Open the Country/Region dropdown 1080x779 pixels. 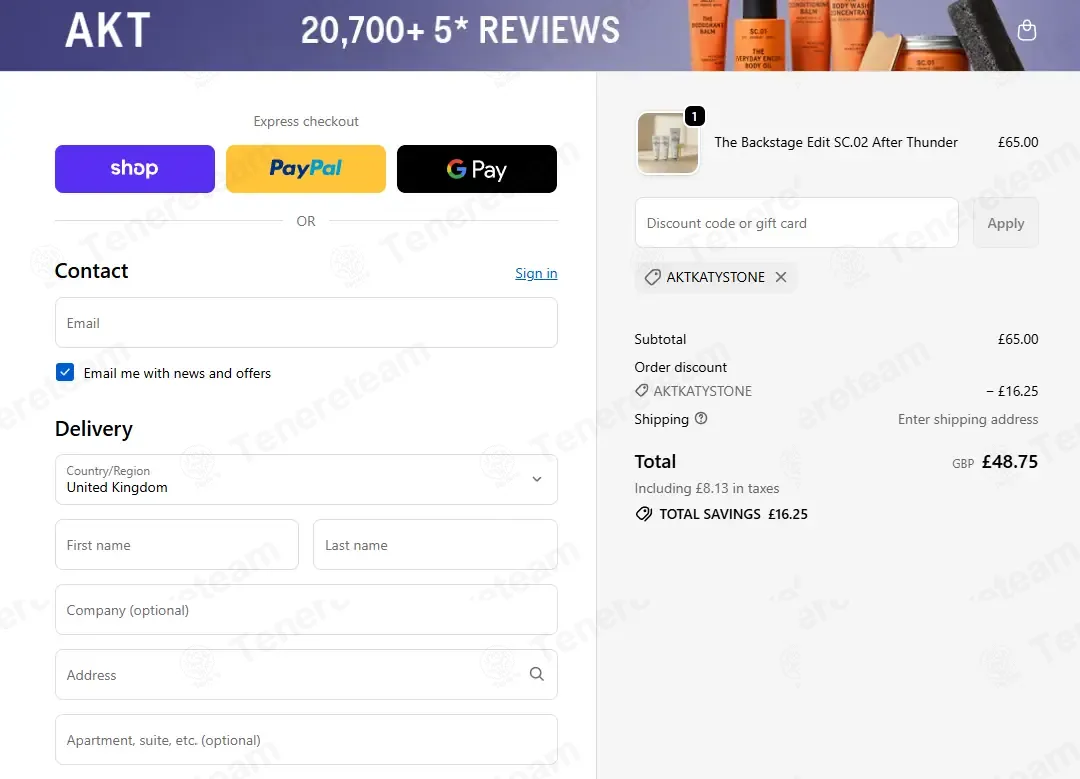click(307, 479)
